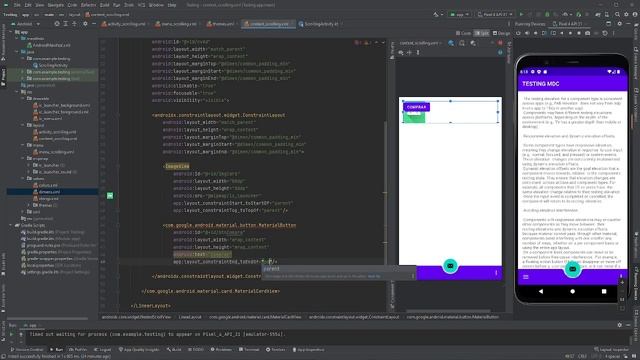Open the Build menu
Viewport: 640px width, 360px height.
[104, 5]
